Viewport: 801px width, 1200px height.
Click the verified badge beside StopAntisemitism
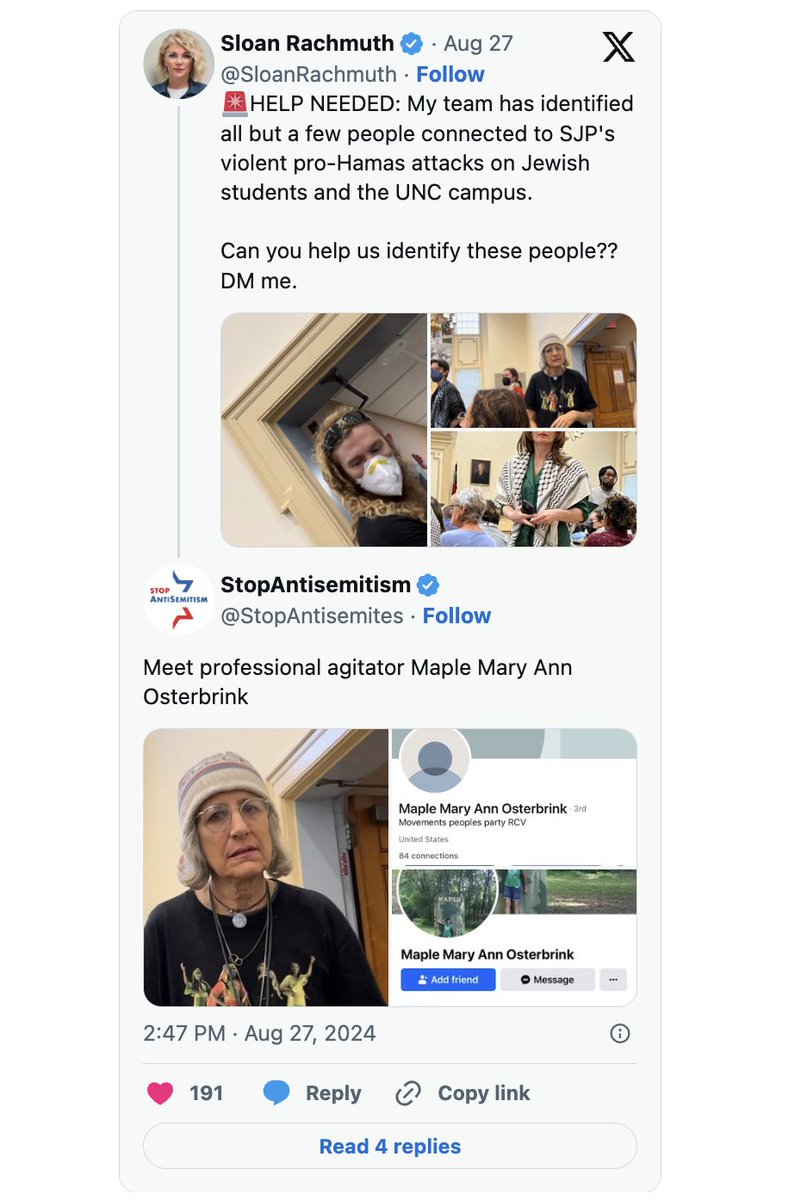tap(428, 585)
